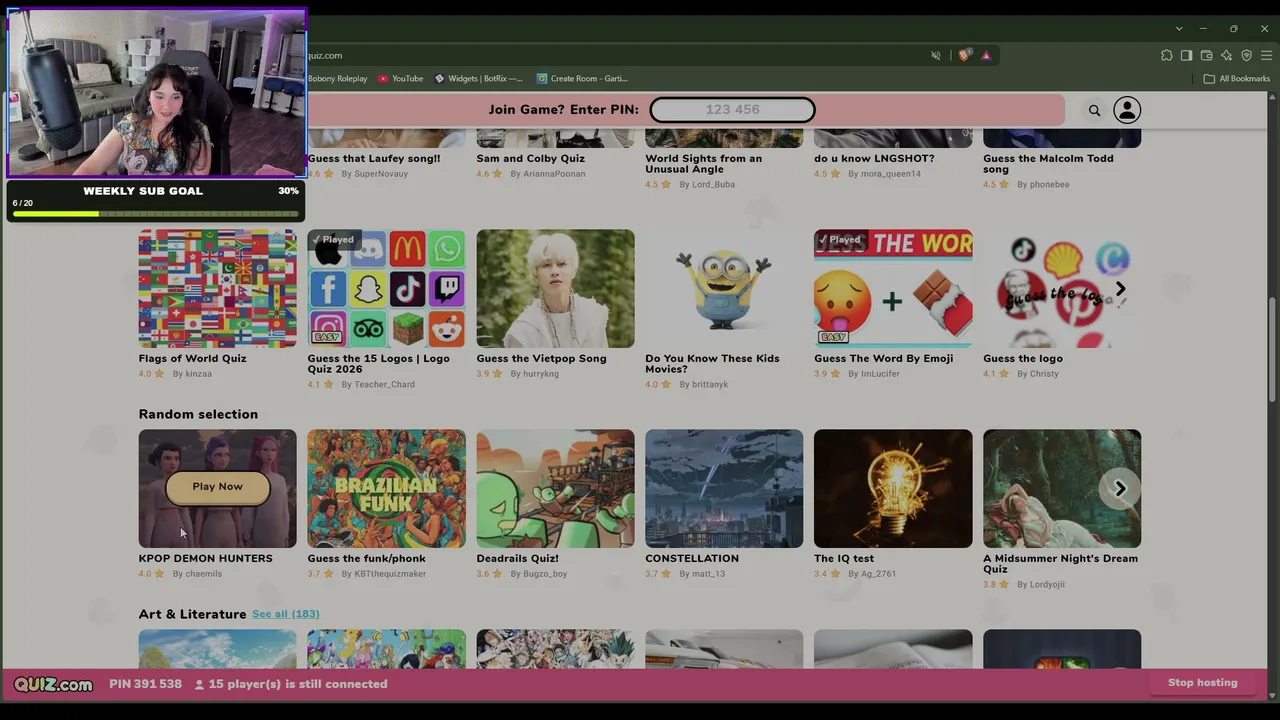Viewport: 1280px width, 720px height.
Task: Open the Sam and Colby Quiz title
Action: coord(531,159)
